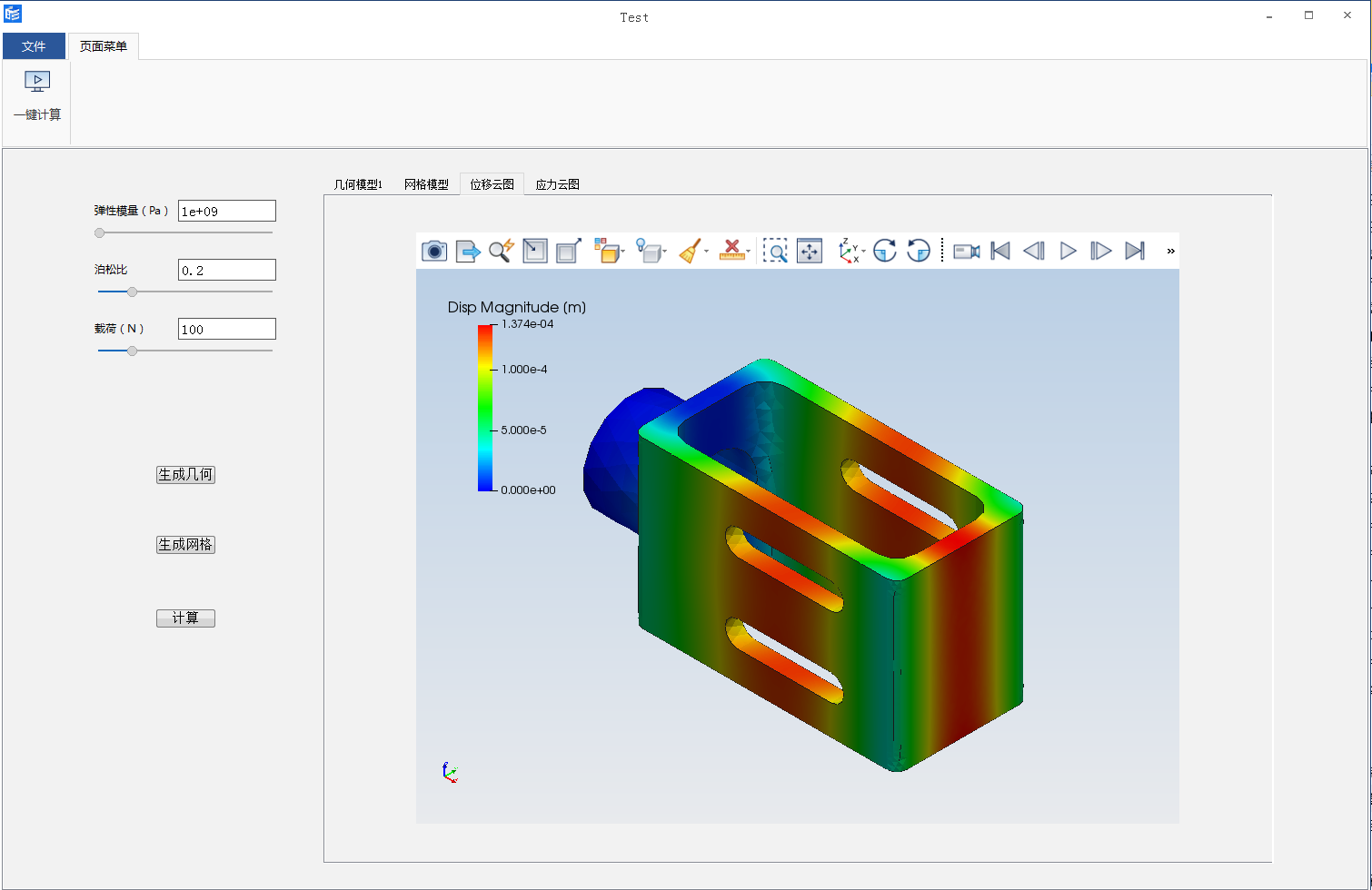Click the 0.000e+00 legend value
This screenshot has width=1372, height=890.
click(x=528, y=490)
